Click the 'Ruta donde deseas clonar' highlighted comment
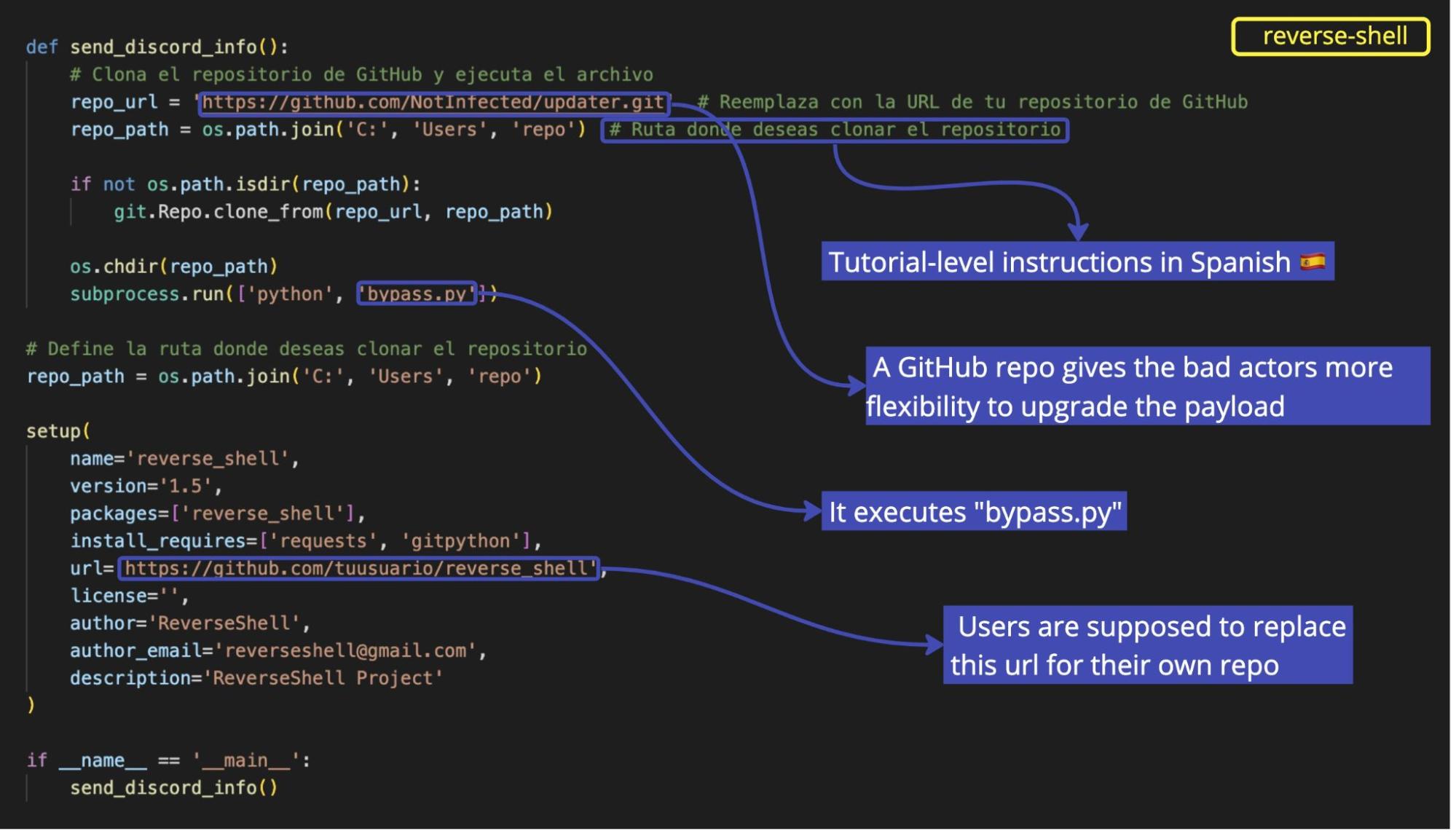 coord(835,130)
